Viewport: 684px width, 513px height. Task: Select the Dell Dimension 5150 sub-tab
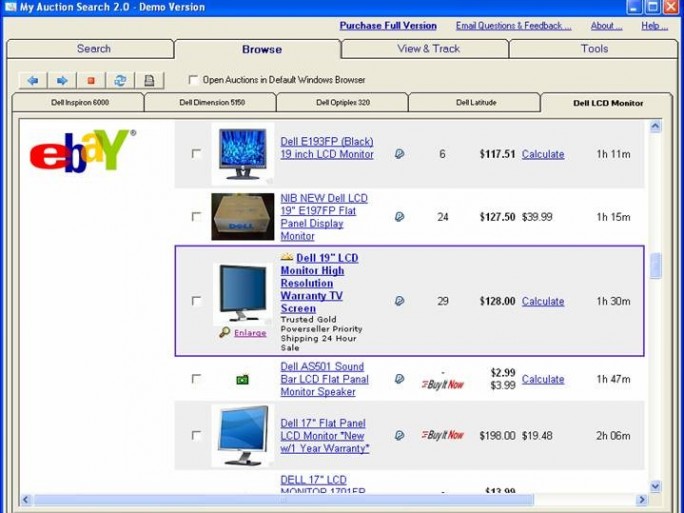point(211,103)
